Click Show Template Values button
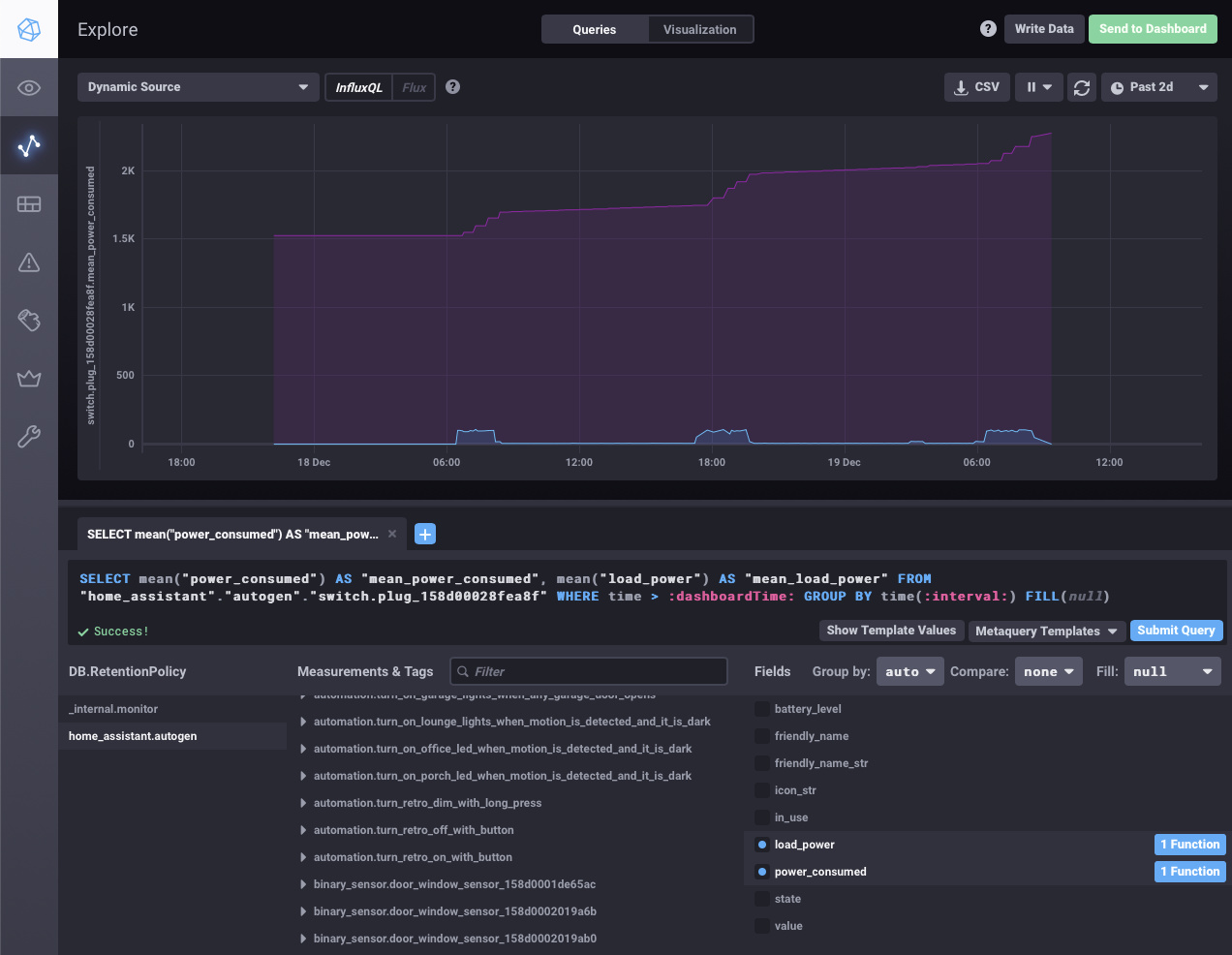Screen dimensions: 1232x955 891,631
